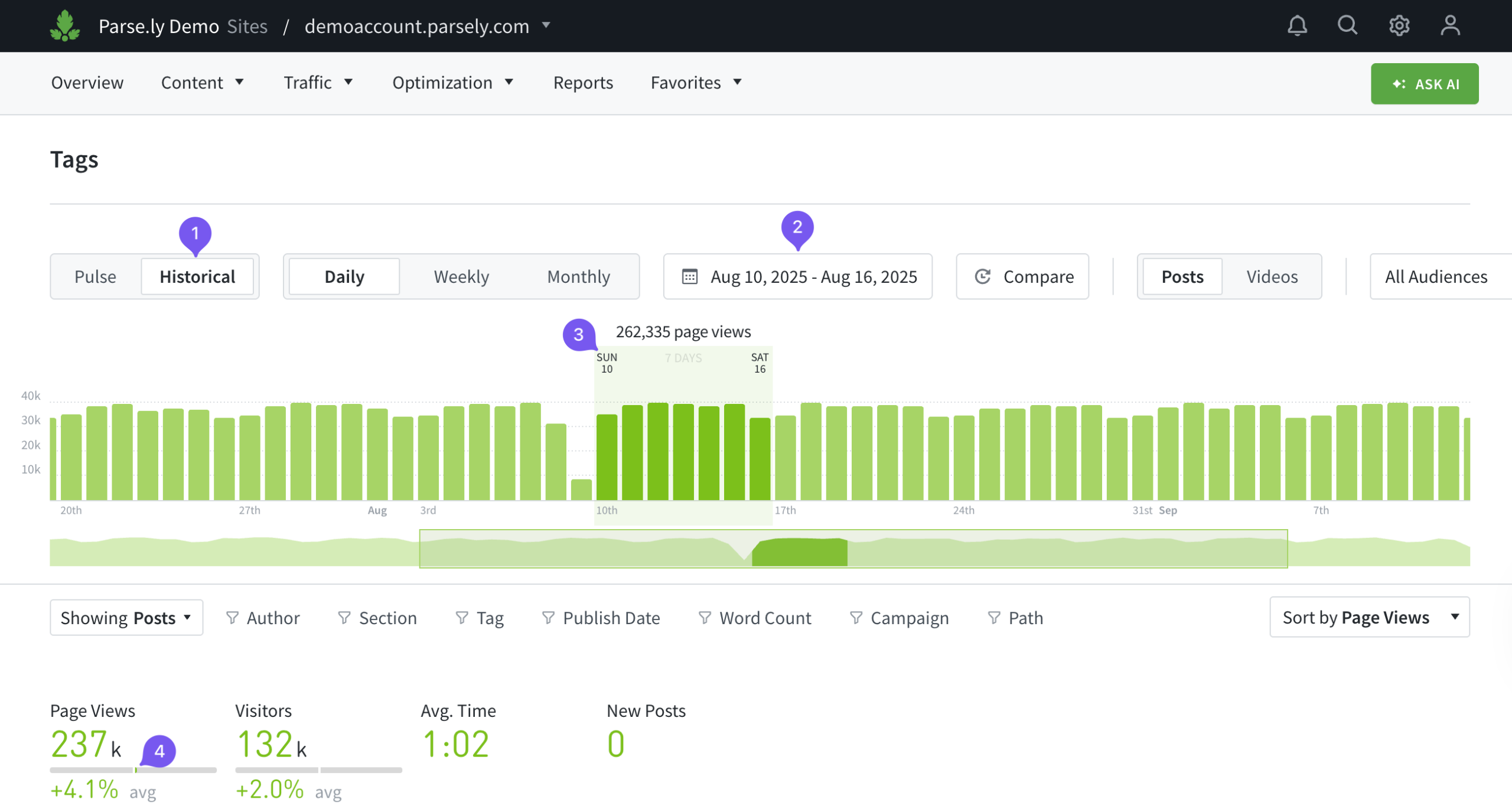
Task: Select Weekly granularity
Action: click(461, 276)
